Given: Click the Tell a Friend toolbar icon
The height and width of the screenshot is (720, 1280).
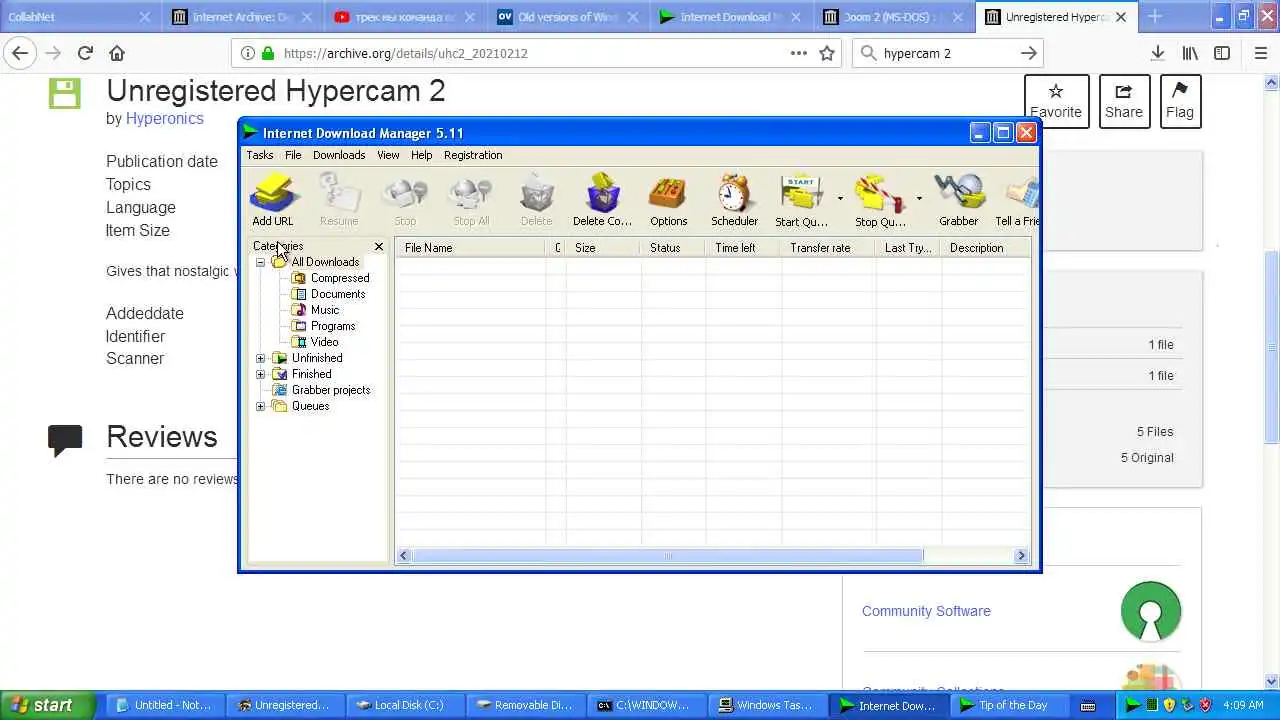Looking at the screenshot, I should pos(1017,199).
